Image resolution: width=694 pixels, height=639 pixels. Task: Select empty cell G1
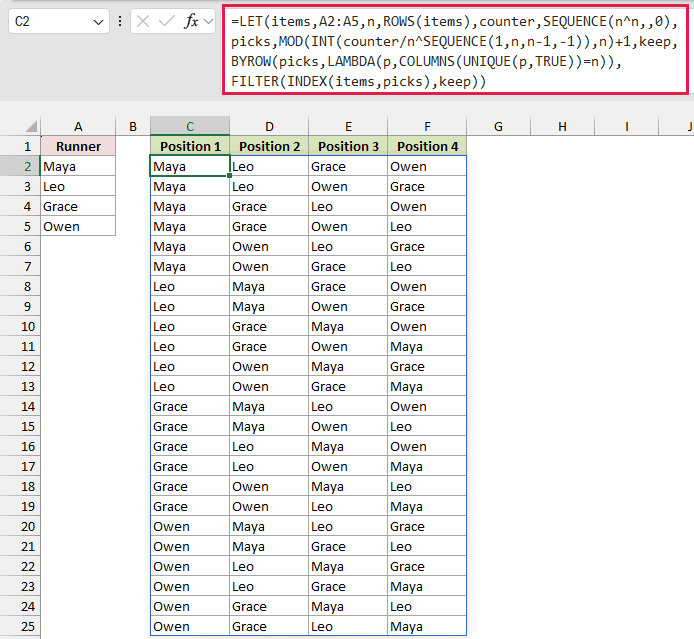coord(498,146)
